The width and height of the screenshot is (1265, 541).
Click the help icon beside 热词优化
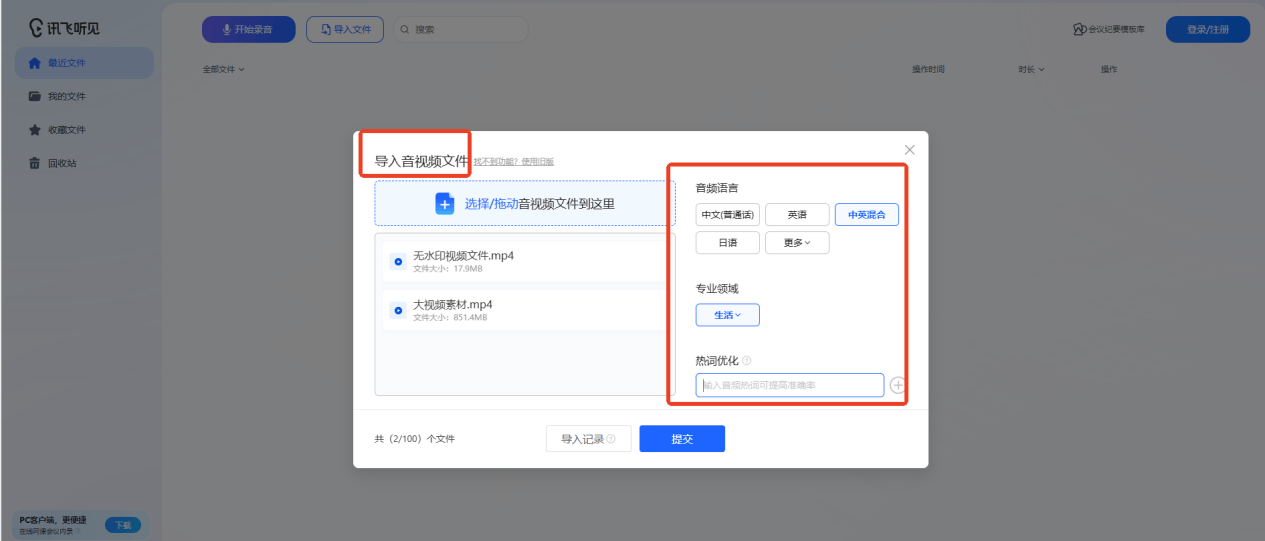click(x=747, y=361)
